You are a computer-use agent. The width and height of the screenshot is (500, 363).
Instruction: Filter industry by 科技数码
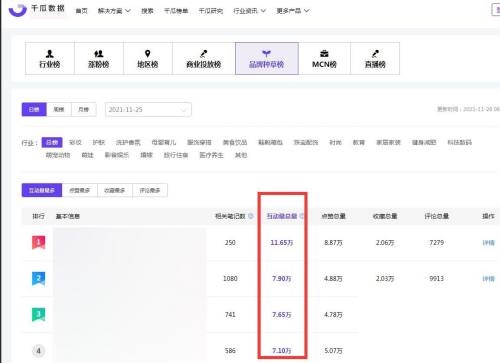(460, 142)
